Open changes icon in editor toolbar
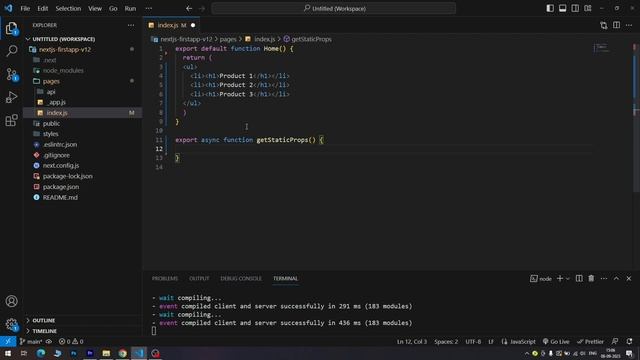Screen dimensions: 640x360 [604, 25]
